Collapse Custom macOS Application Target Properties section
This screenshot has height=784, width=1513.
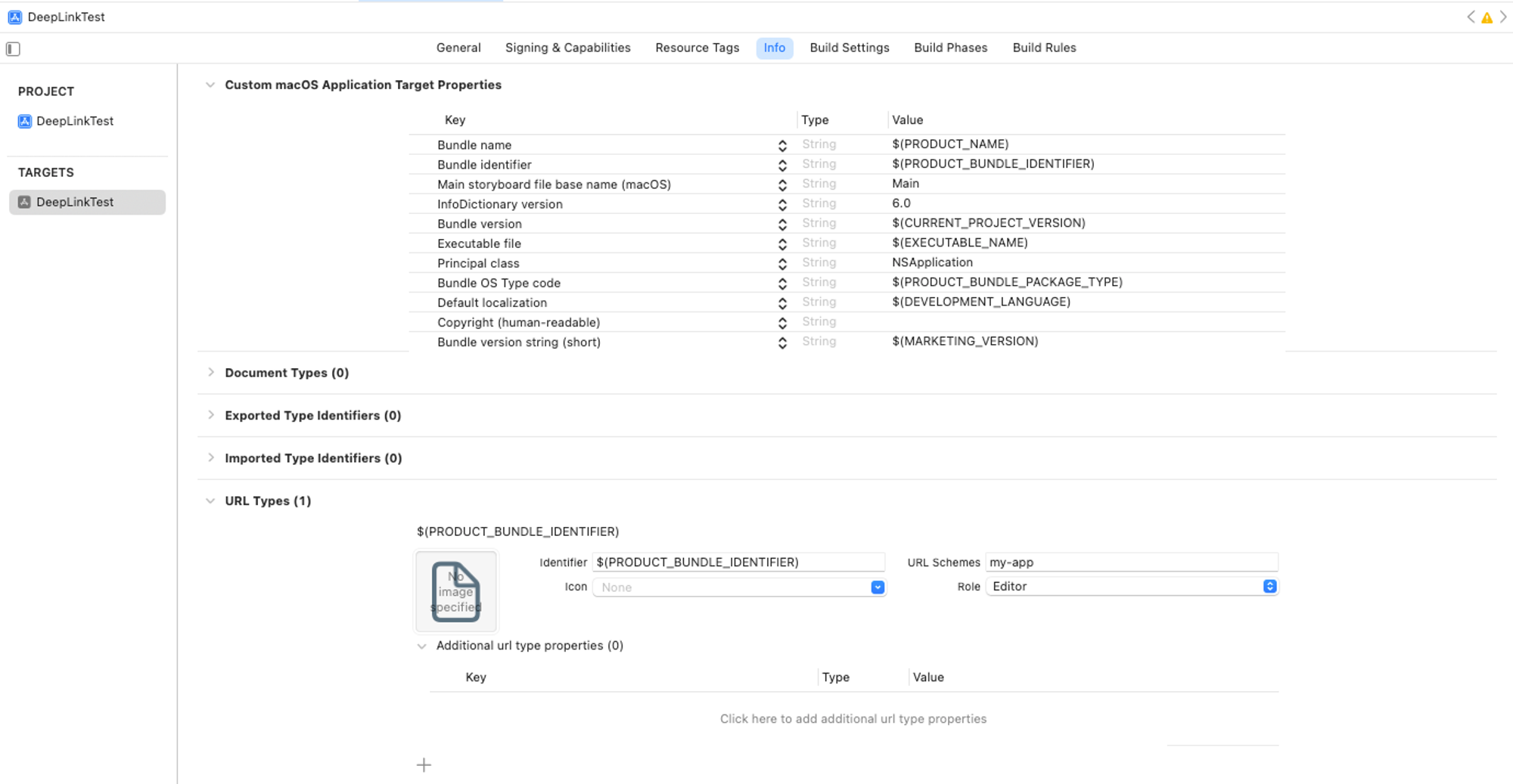tap(210, 85)
